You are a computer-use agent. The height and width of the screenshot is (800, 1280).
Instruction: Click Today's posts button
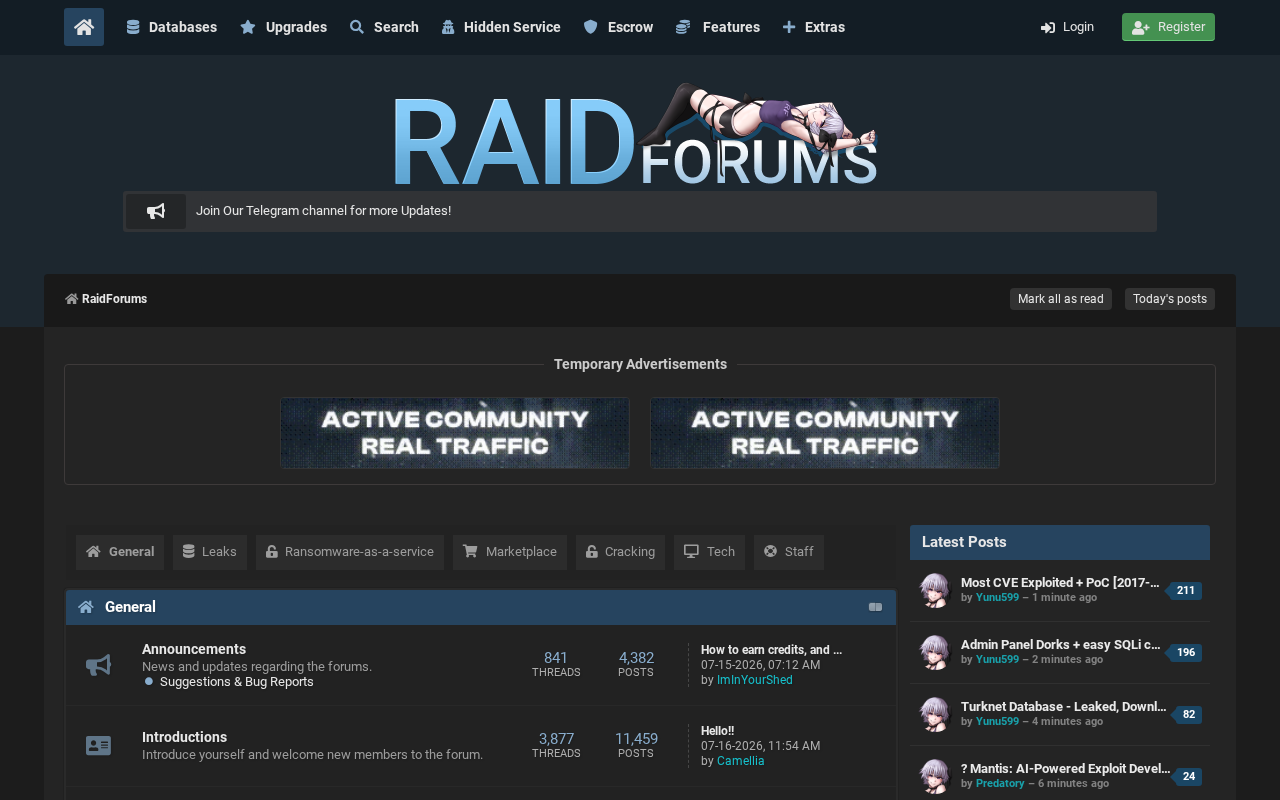pos(1170,299)
